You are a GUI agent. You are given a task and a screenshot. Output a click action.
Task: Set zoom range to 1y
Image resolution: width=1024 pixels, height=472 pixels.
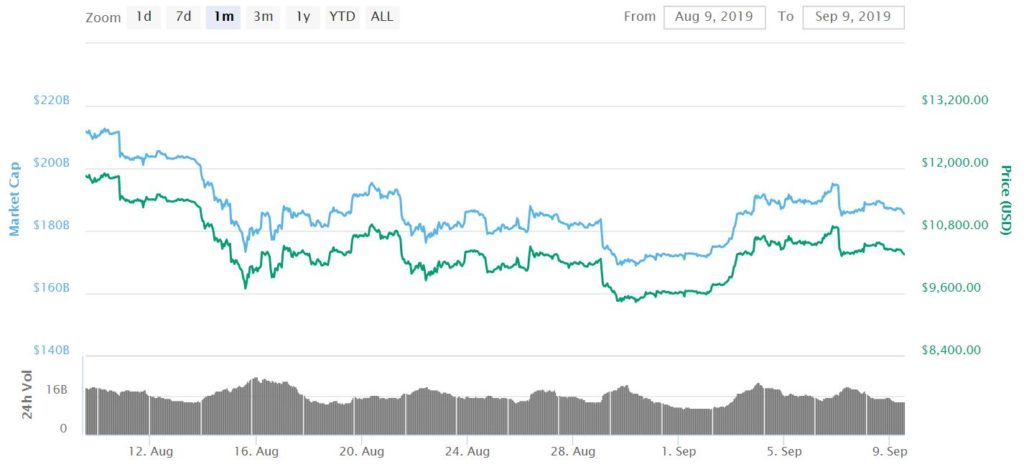303,17
